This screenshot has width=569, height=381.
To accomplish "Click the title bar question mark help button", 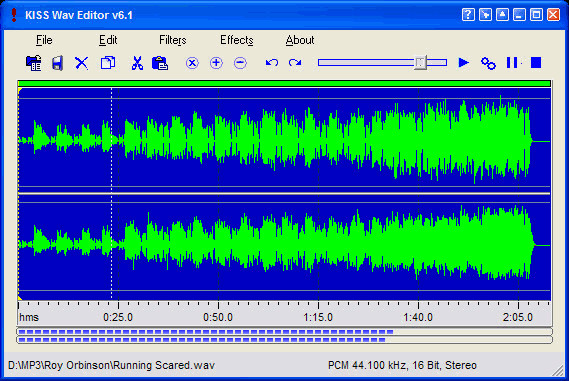I will (468, 15).
